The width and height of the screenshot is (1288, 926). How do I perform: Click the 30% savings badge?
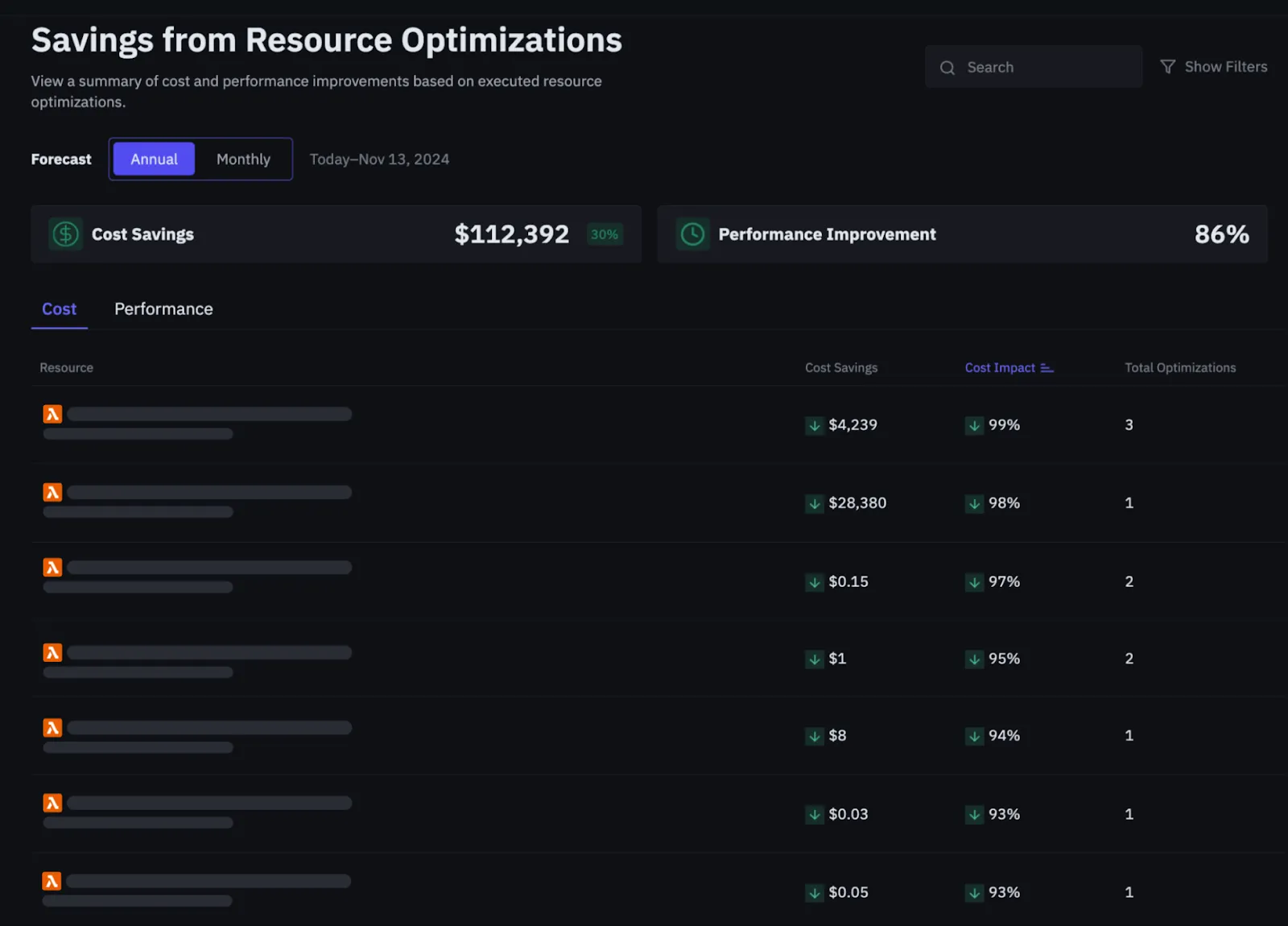click(604, 234)
